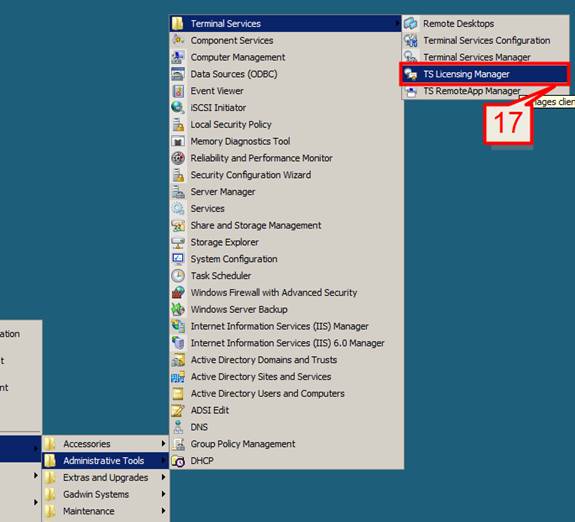The image size is (575, 522).
Task: Click the Storage Explorer icon
Action: tap(178, 242)
